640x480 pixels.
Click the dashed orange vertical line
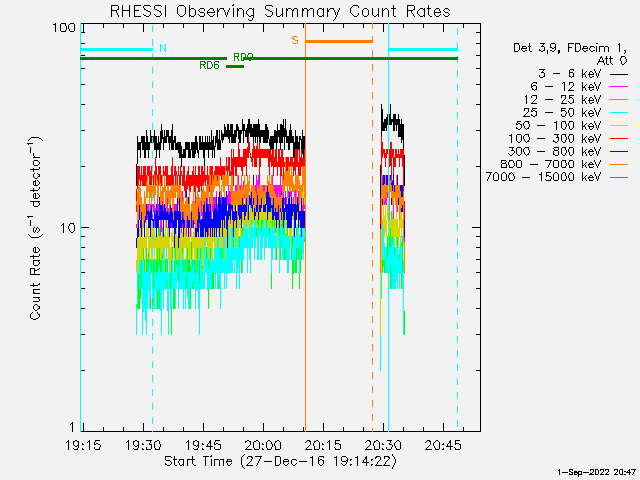tap(372, 227)
